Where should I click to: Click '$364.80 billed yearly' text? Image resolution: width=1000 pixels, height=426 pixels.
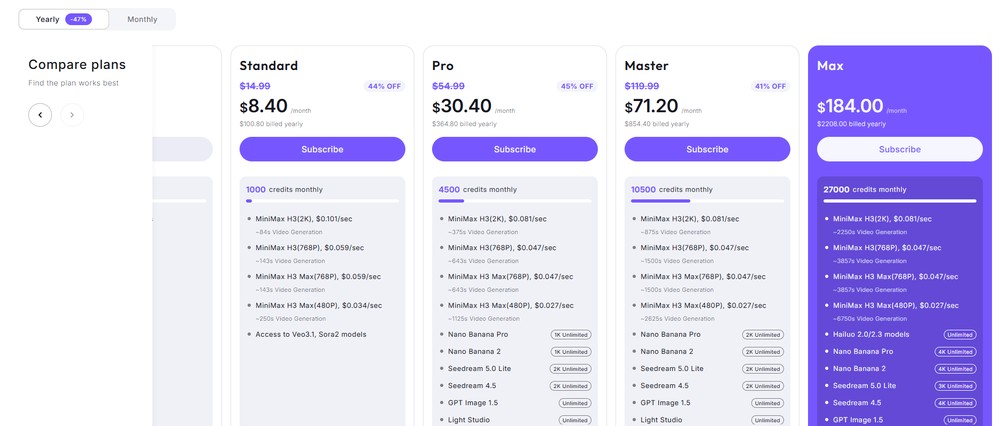click(464, 124)
